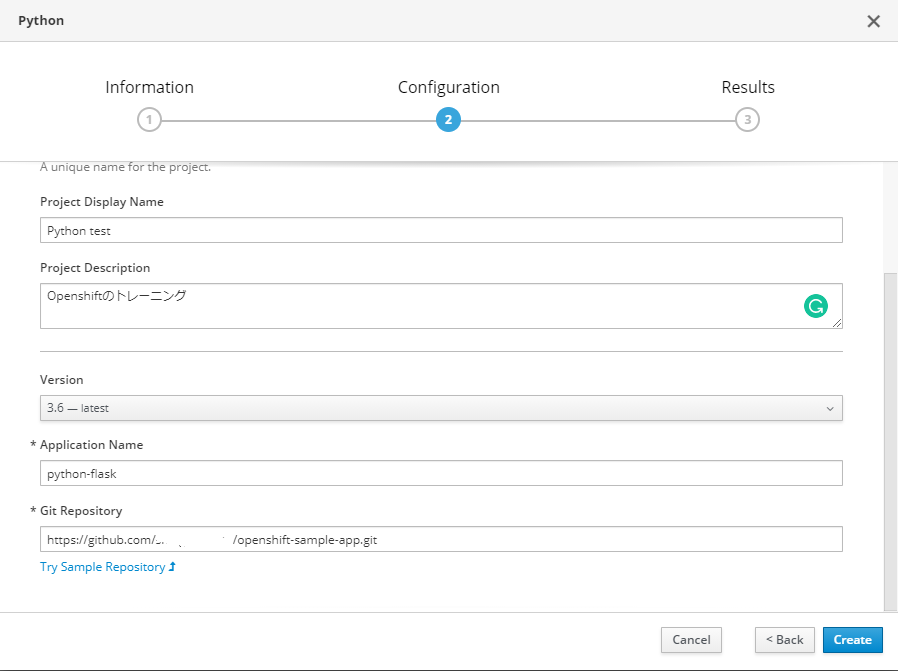This screenshot has width=898, height=671.
Task: Click the step 1 circle indicator
Action: pos(149,120)
